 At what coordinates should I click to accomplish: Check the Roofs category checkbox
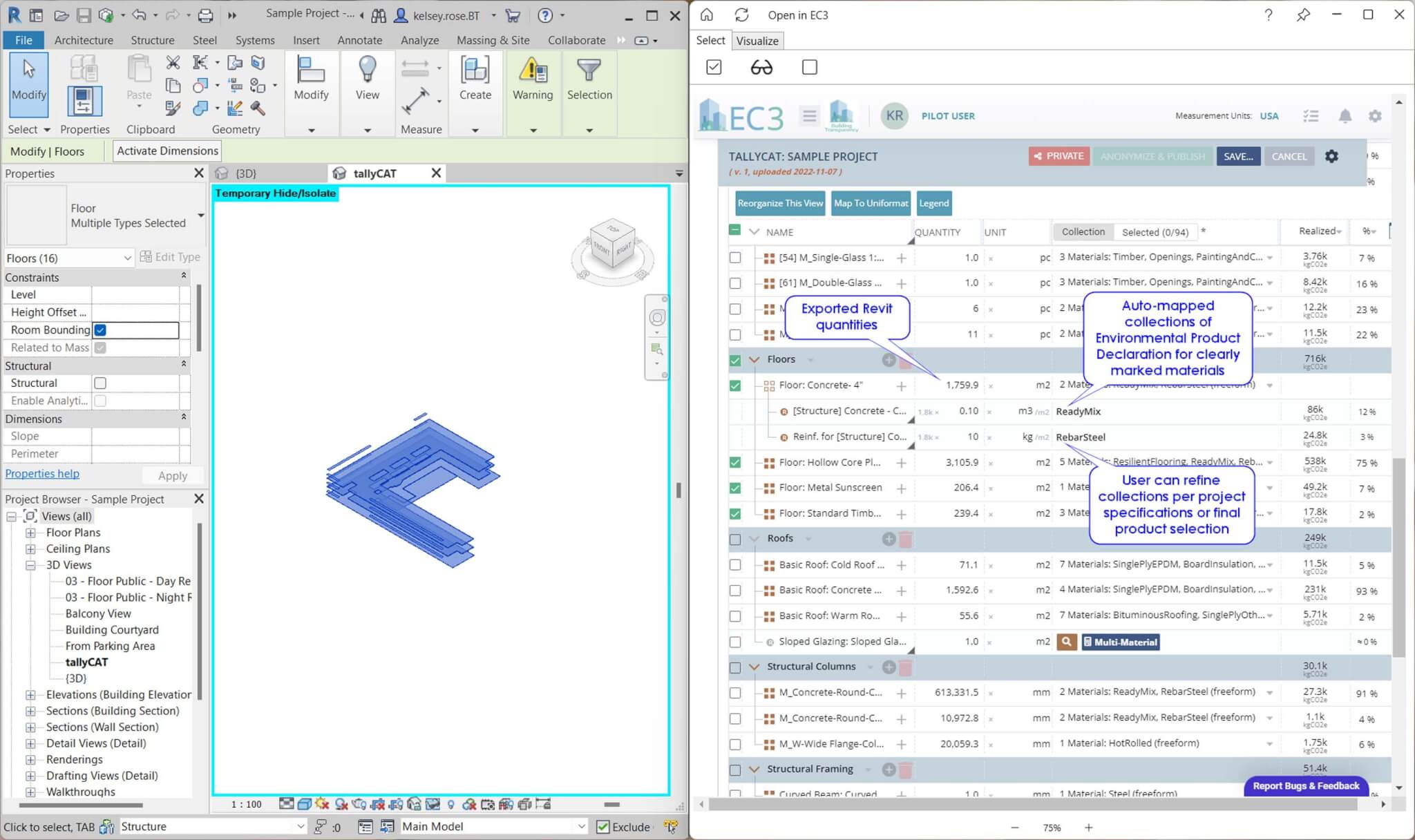735,540
